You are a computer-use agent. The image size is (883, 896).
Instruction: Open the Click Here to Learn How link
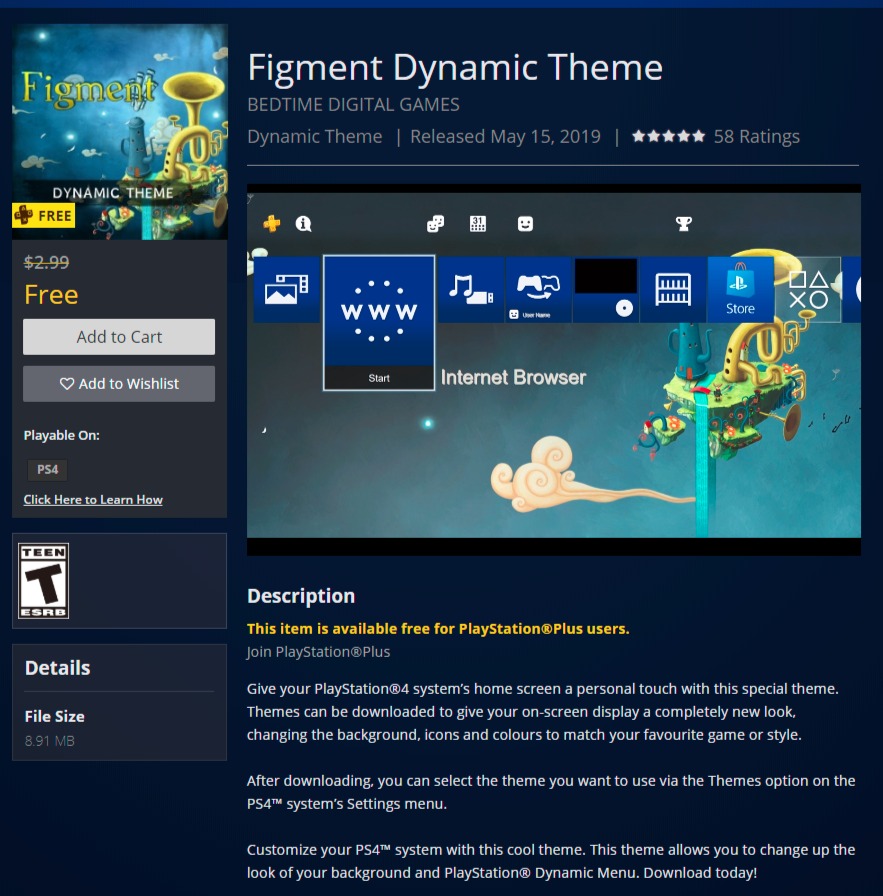pos(93,499)
